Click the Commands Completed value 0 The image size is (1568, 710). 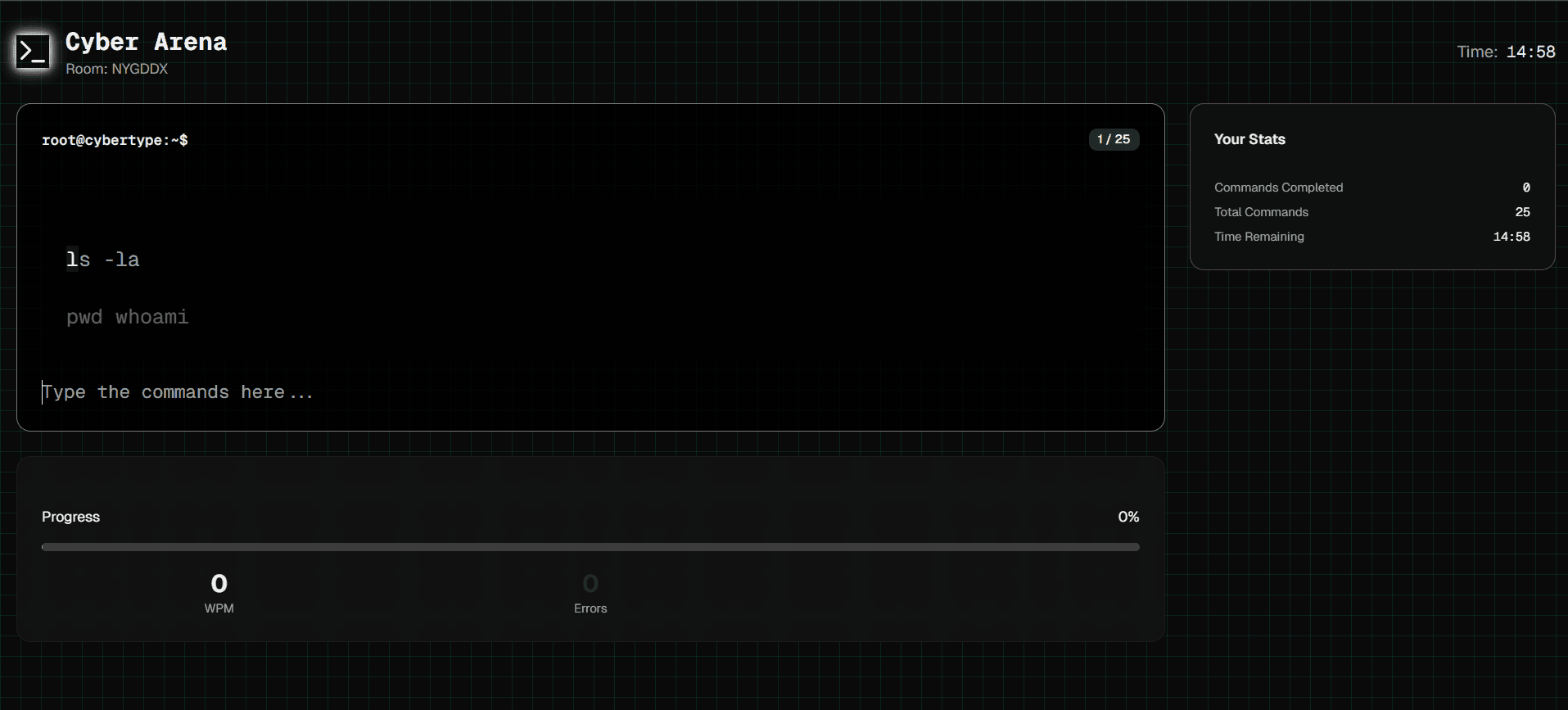pyautogui.click(x=1525, y=188)
